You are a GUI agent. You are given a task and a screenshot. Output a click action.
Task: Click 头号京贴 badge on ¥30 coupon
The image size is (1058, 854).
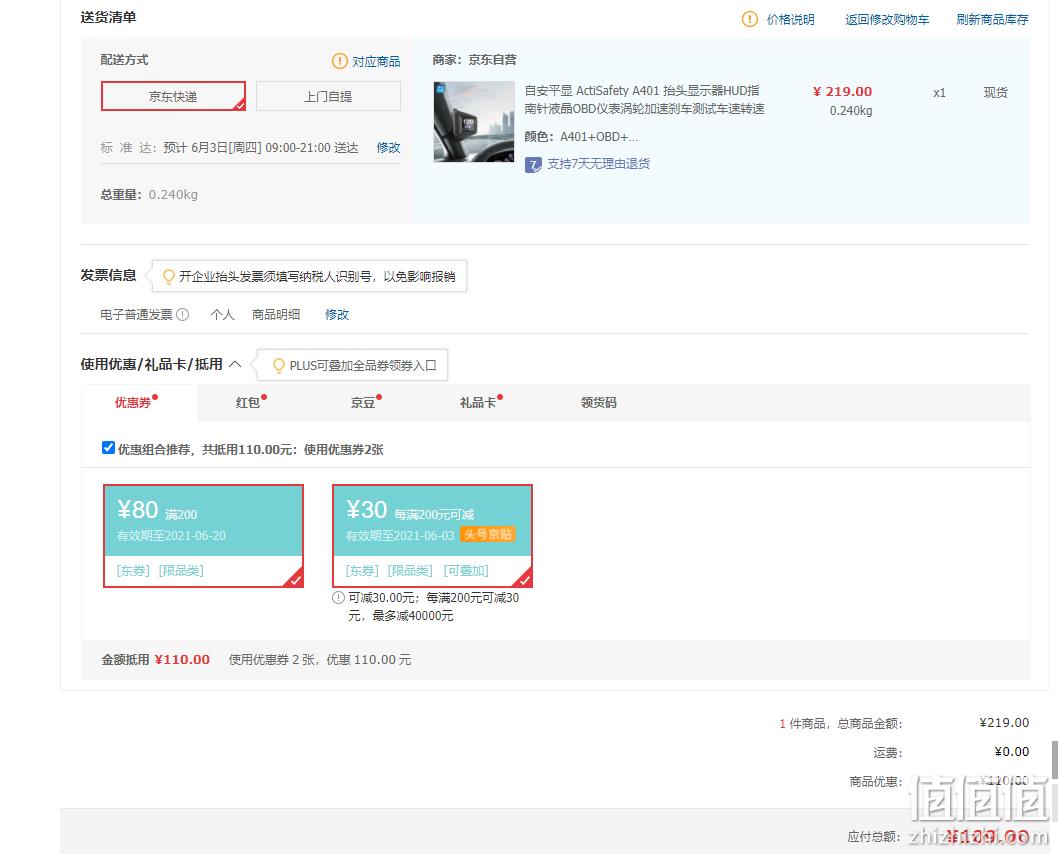(x=488, y=535)
